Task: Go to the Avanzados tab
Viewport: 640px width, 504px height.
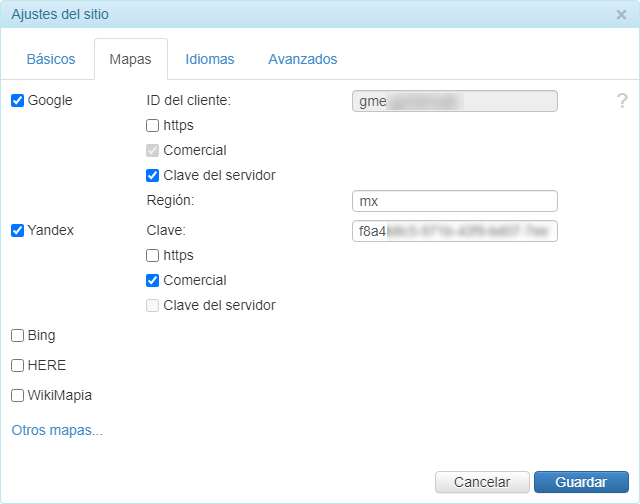Action: [303, 59]
